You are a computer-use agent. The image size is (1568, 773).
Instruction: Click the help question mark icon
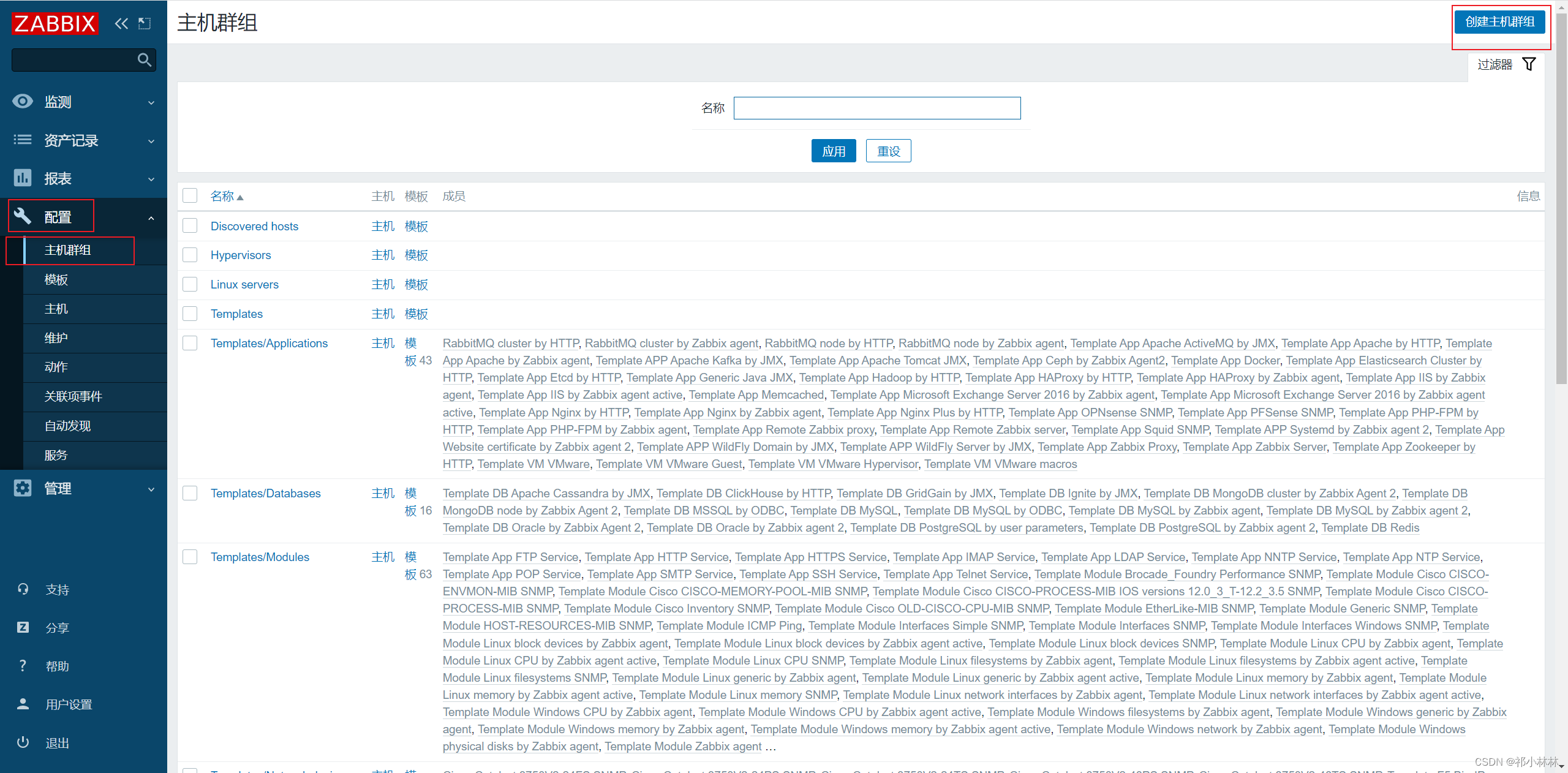[23, 666]
